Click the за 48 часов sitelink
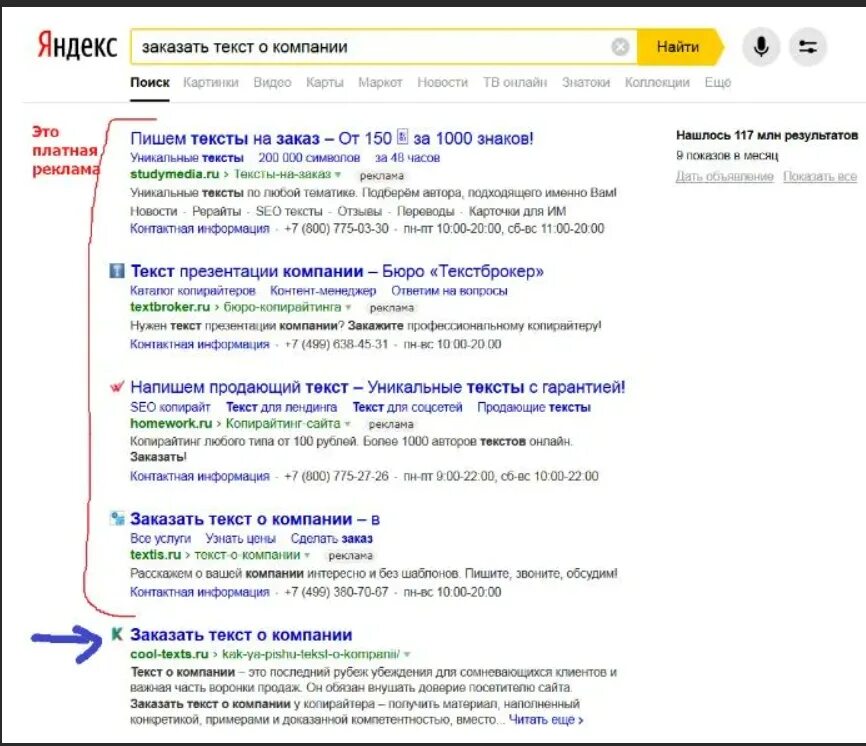Viewport: 866px width, 746px height. pos(408,158)
